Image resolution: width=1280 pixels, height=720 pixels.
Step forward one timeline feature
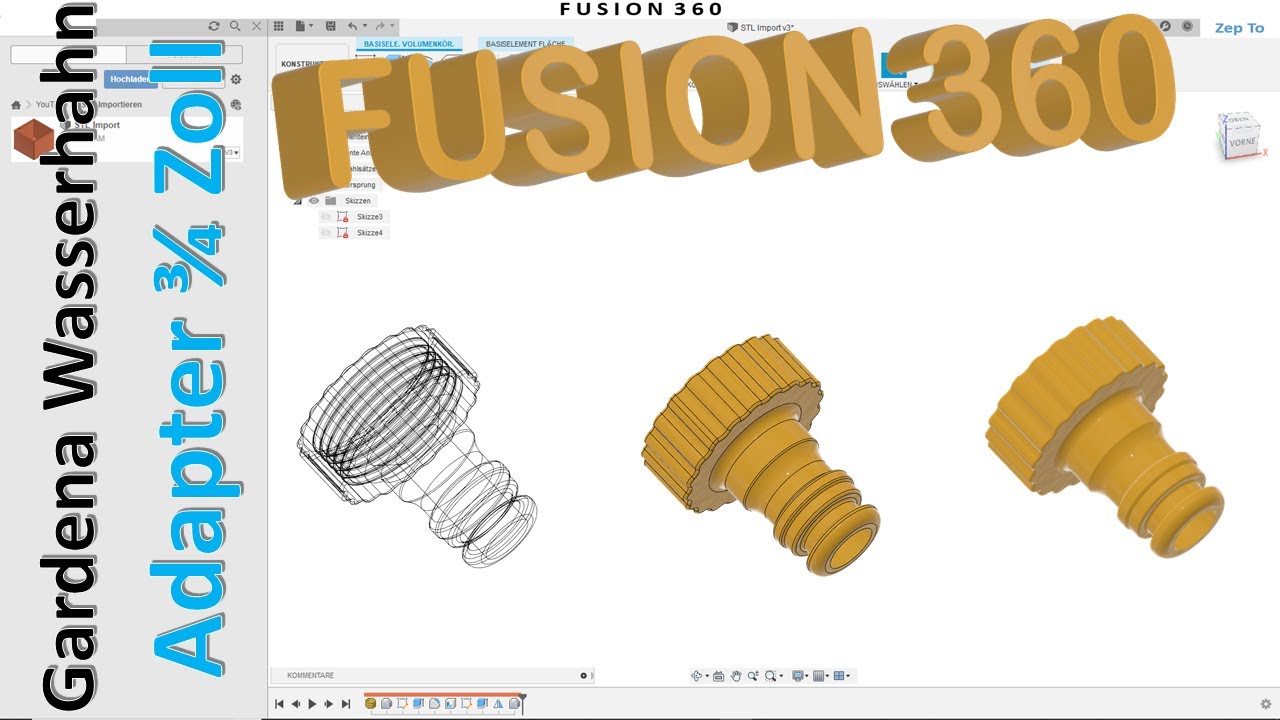click(329, 704)
